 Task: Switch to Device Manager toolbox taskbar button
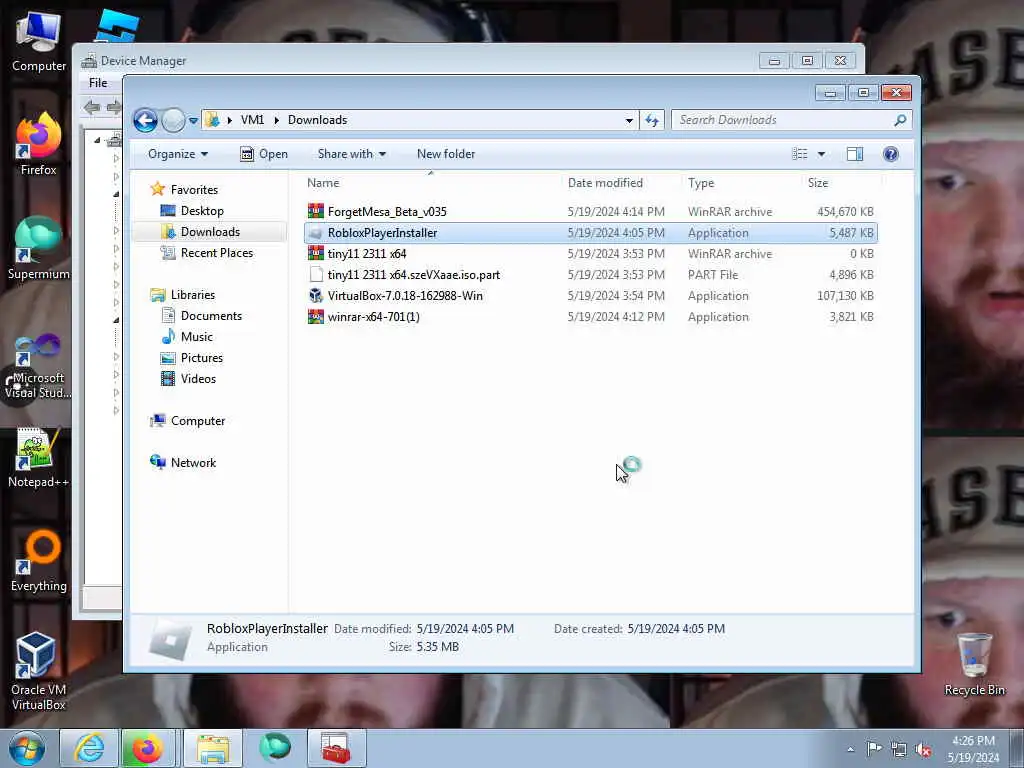[336, 748]
